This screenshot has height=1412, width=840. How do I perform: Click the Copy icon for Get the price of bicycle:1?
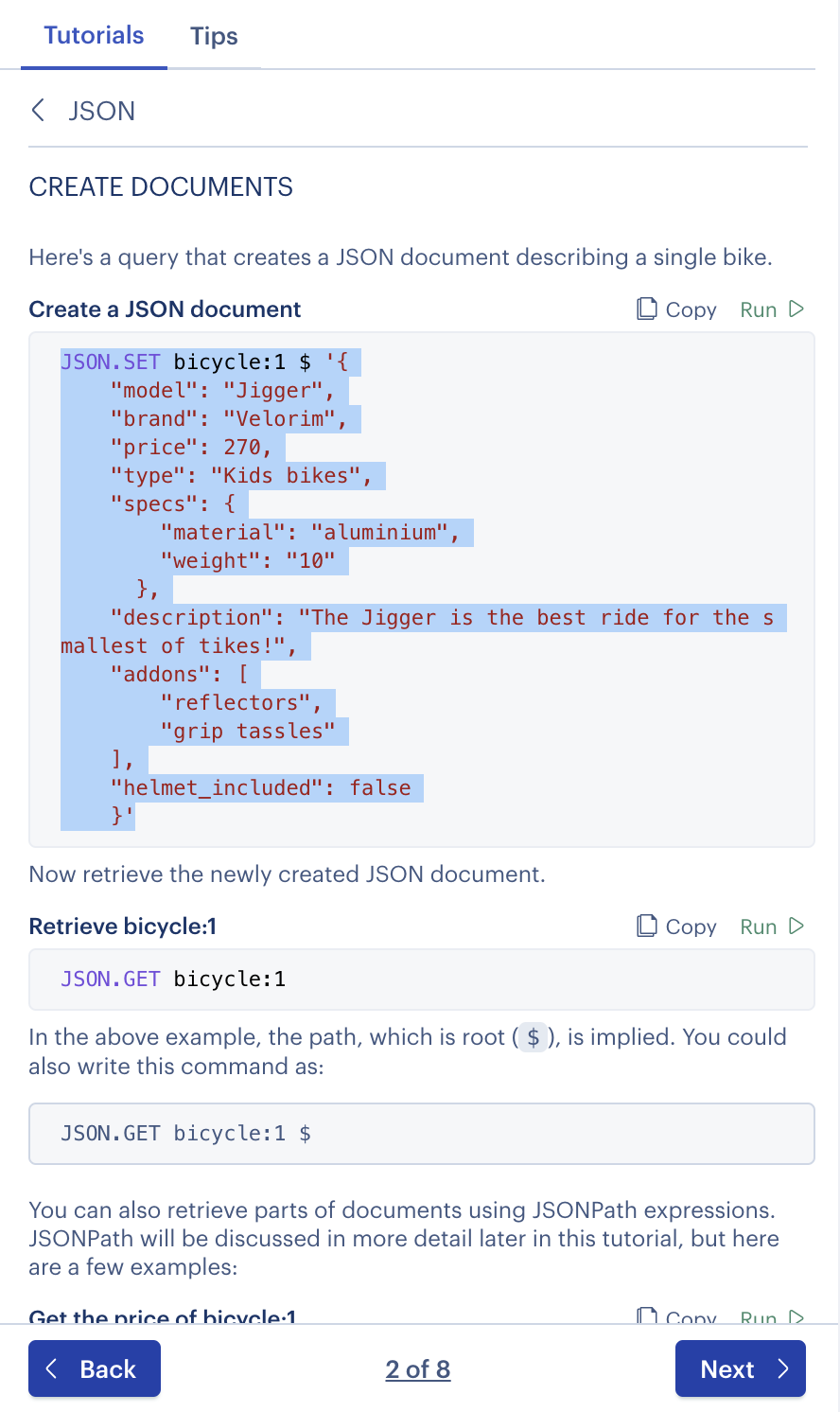click(x=647, y=1316)
